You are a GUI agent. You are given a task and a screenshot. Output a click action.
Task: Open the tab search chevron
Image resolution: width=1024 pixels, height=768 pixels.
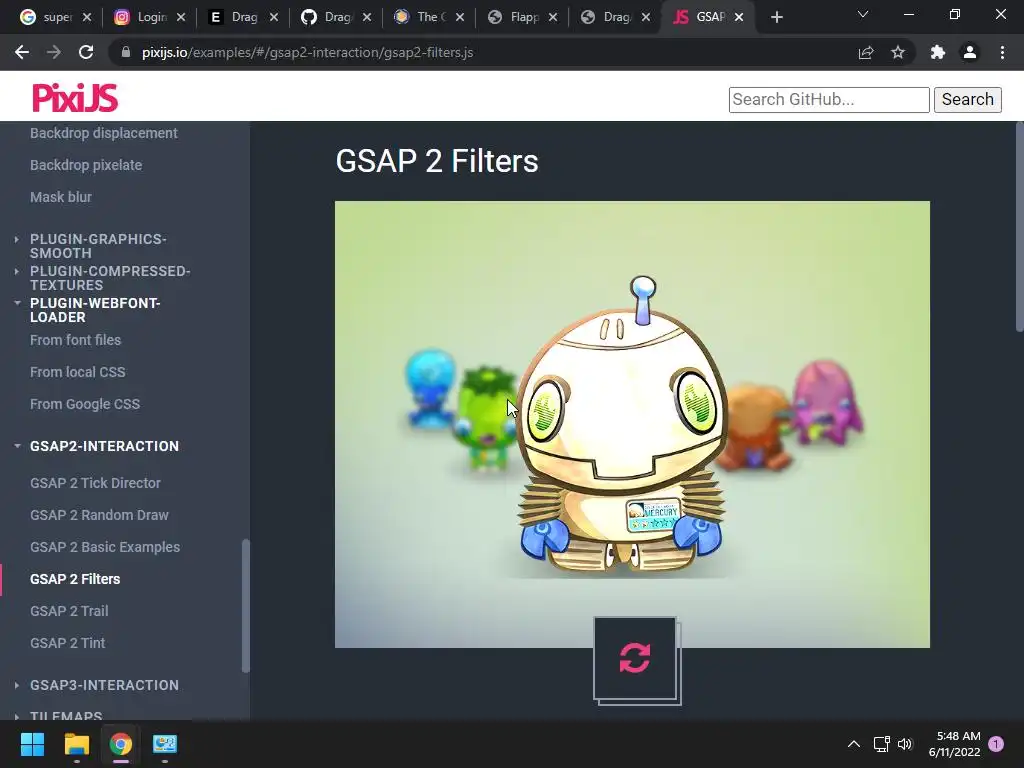pyautogui.click(x=863, y=14)
